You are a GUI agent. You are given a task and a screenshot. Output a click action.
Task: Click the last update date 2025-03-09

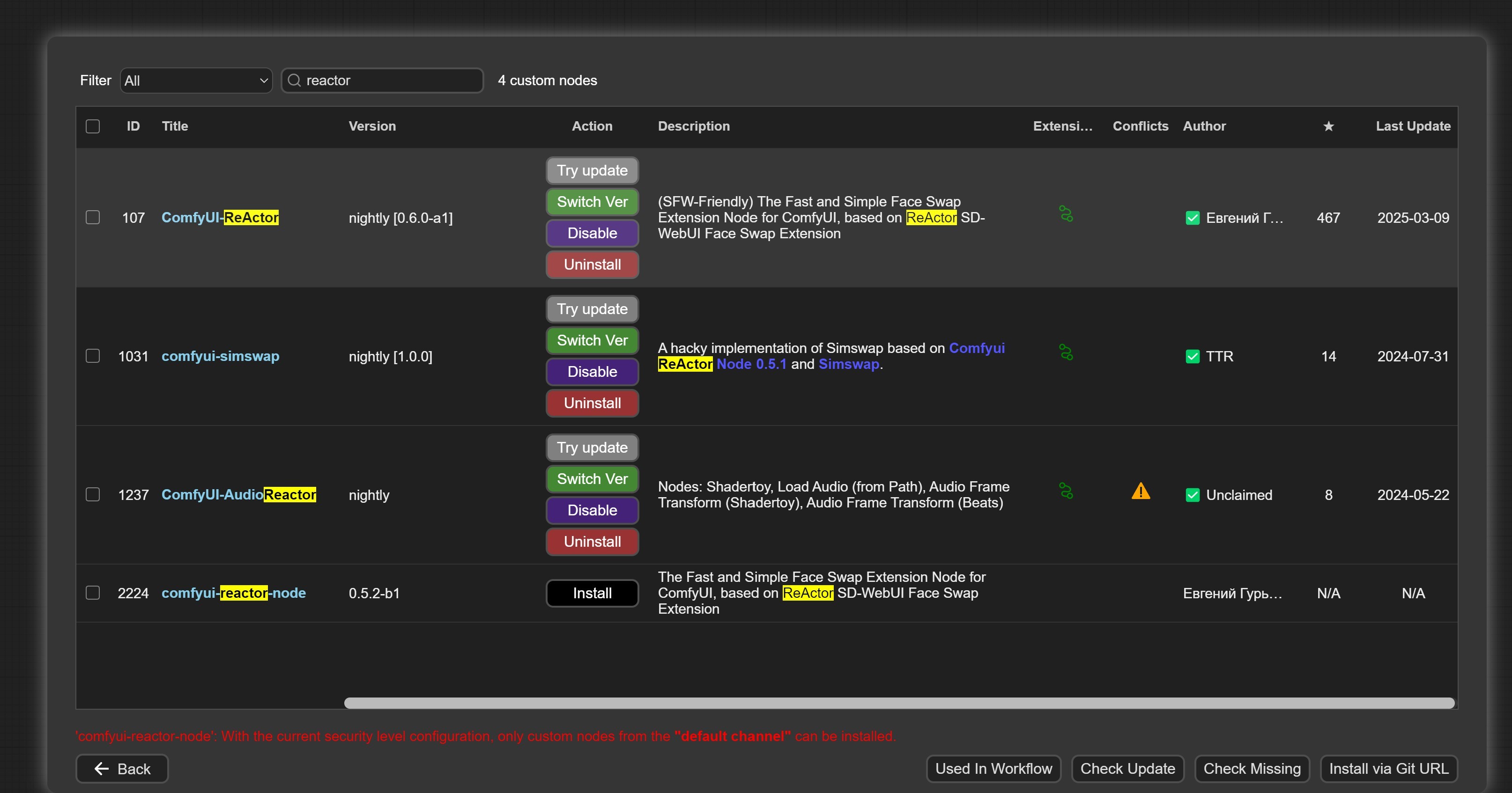1413,218
